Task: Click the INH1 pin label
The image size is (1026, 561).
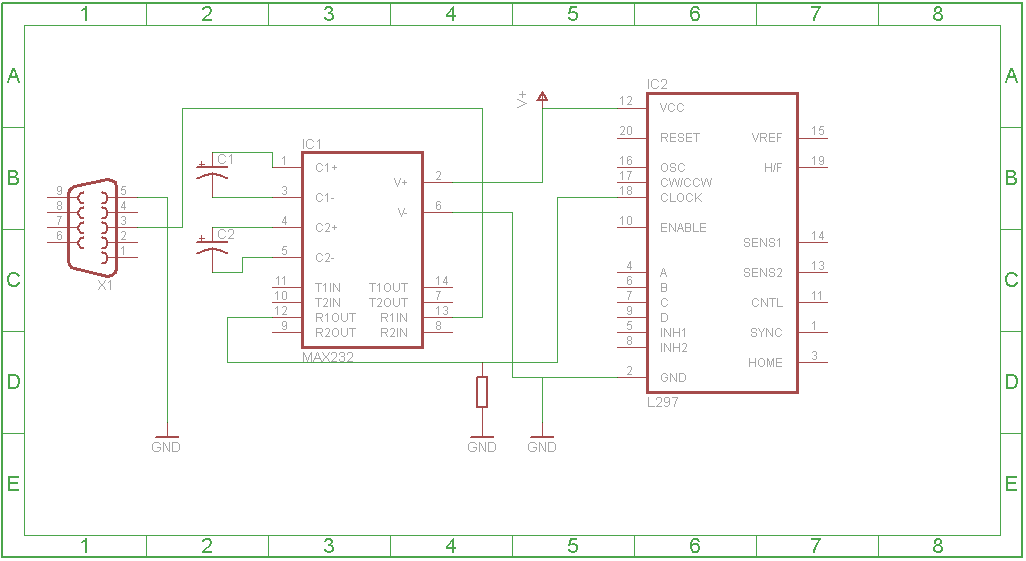Action: click(x=673, y=333)
